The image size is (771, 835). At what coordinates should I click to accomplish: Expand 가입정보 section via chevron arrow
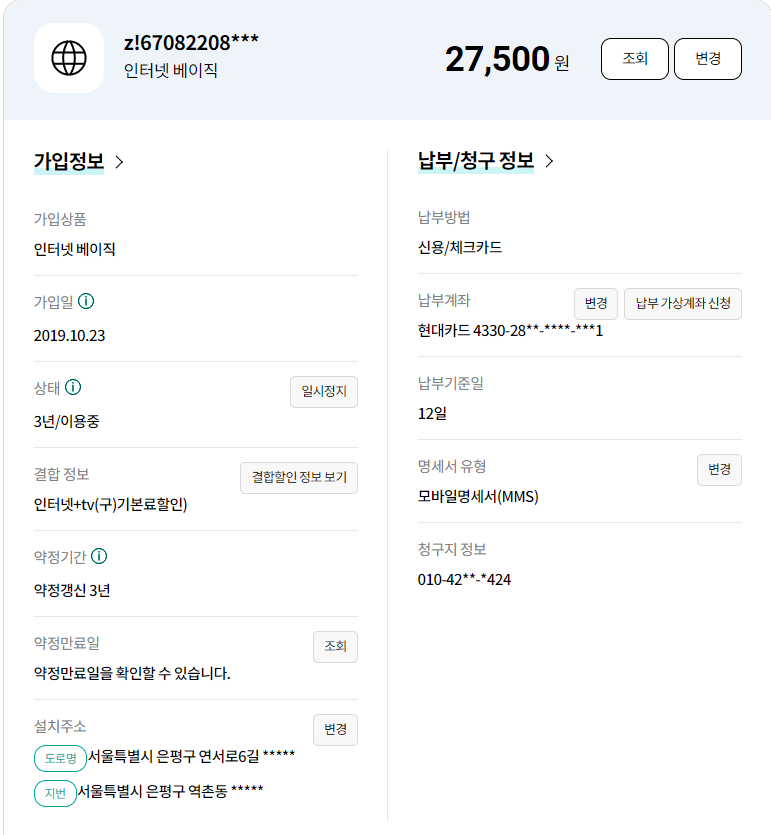point(119,162)
